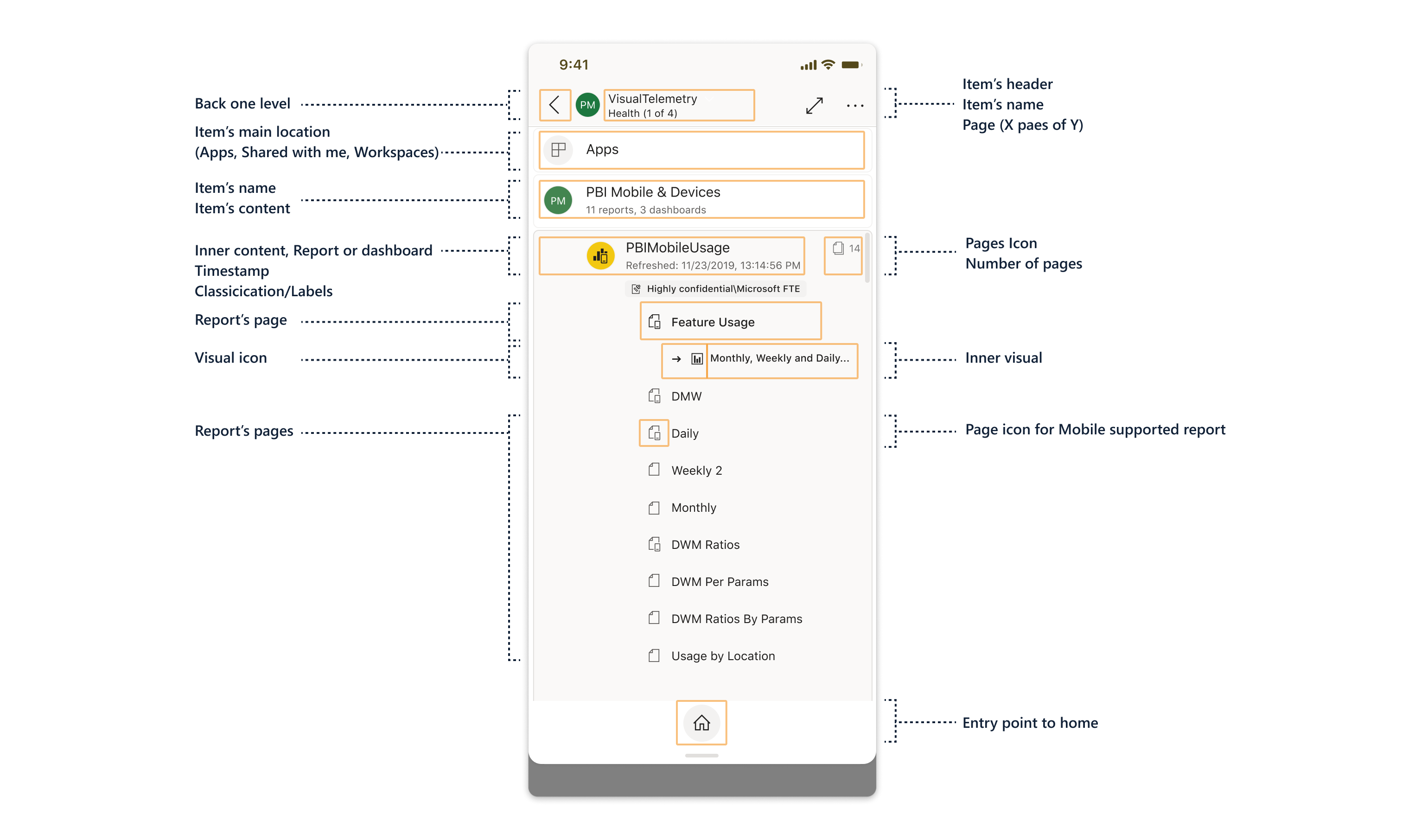Click the Monthly page icon

654,508
